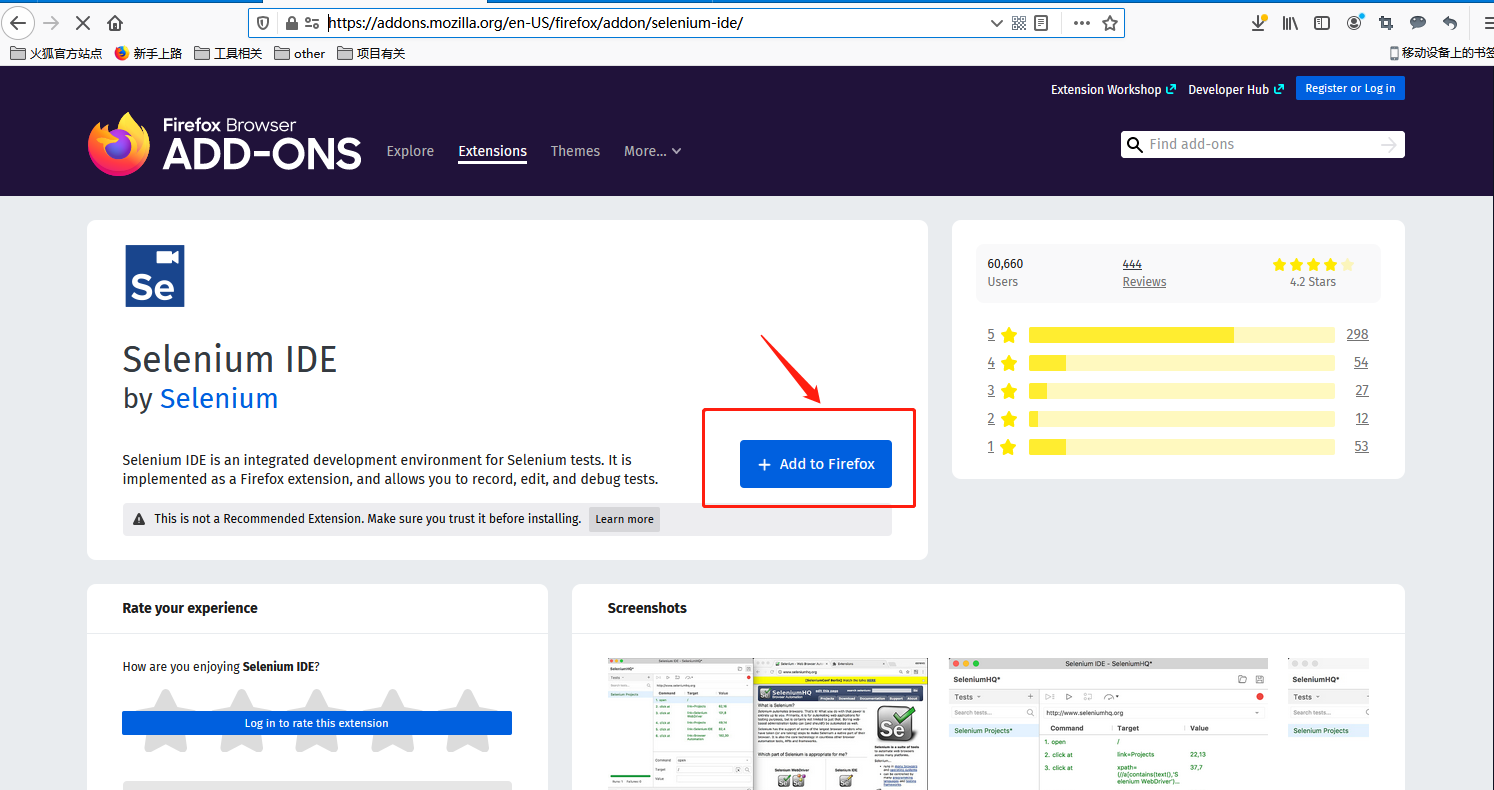Viewport: 1494px width, 790px height.
Task: Open the downloads panel arrow icon
Action: (x=1259, y=22)
